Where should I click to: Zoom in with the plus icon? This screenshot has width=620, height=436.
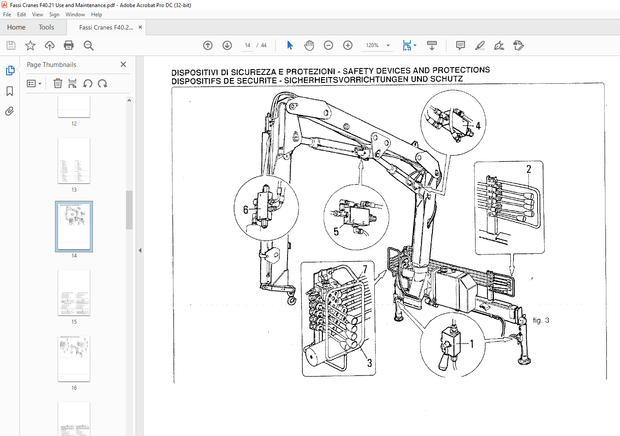tap(348, 45)
